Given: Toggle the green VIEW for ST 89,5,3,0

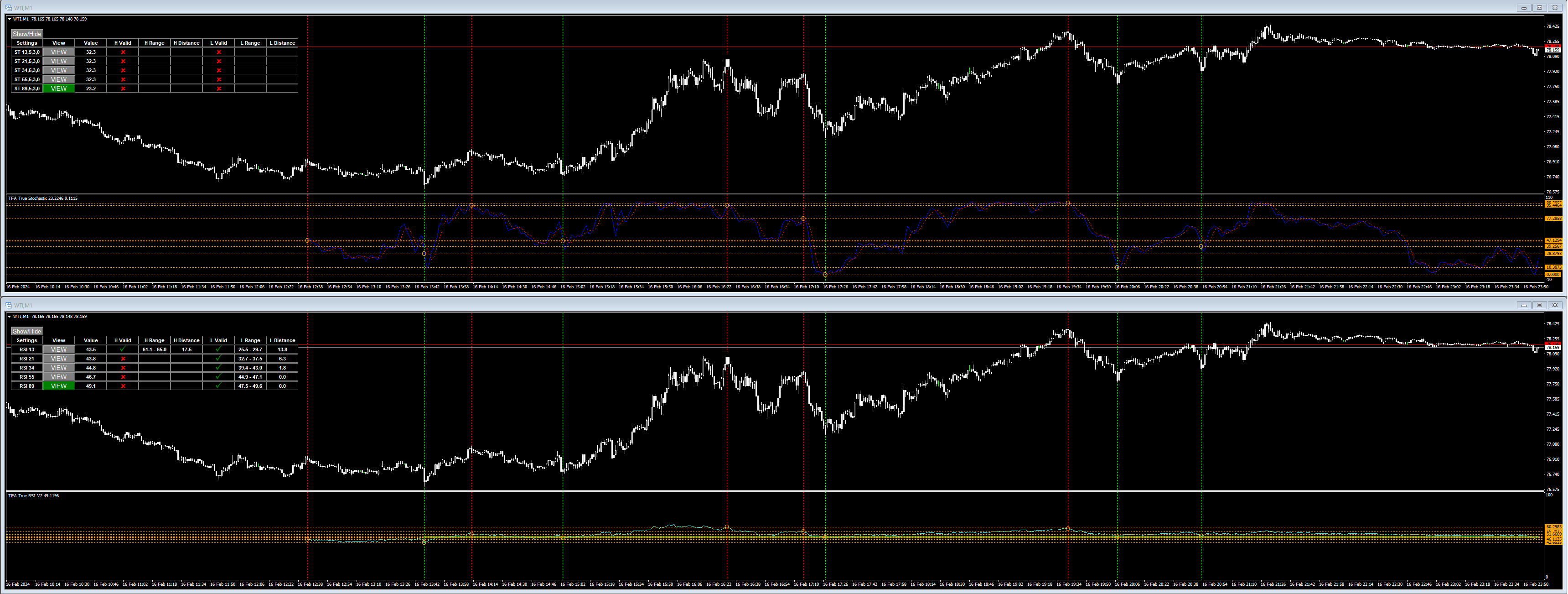Looking at the screenshot, I should pyautogui.click(x=59, y=89).
